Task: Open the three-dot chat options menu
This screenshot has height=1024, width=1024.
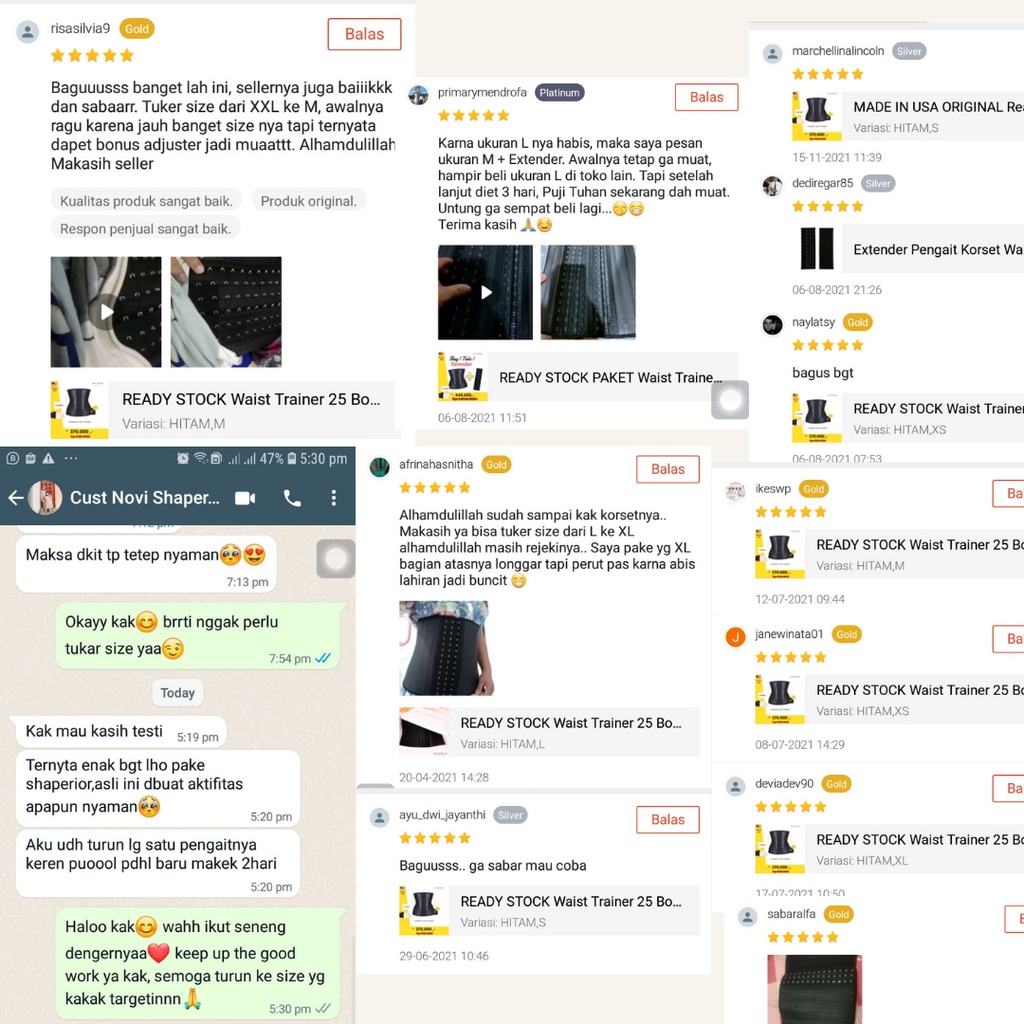Action: tap(334, 498)
